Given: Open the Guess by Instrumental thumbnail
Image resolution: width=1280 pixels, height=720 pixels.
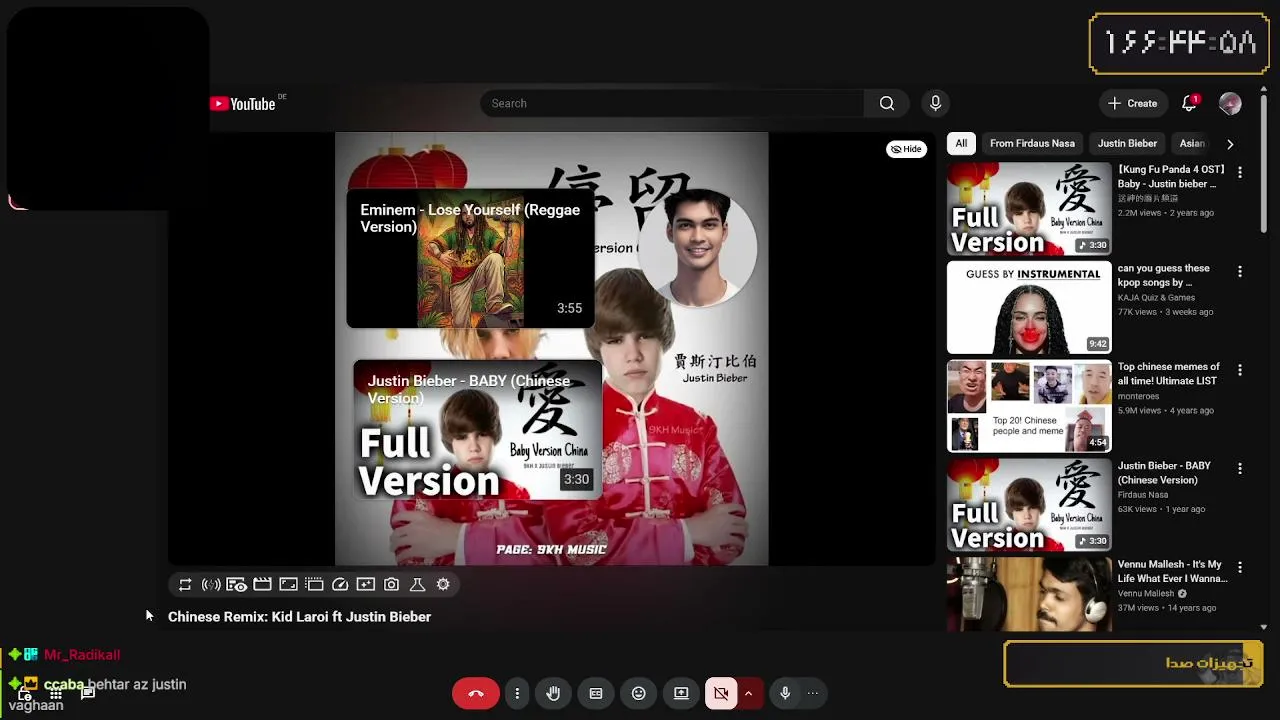Looking at the screenshot, I should tap(1029, 308).
